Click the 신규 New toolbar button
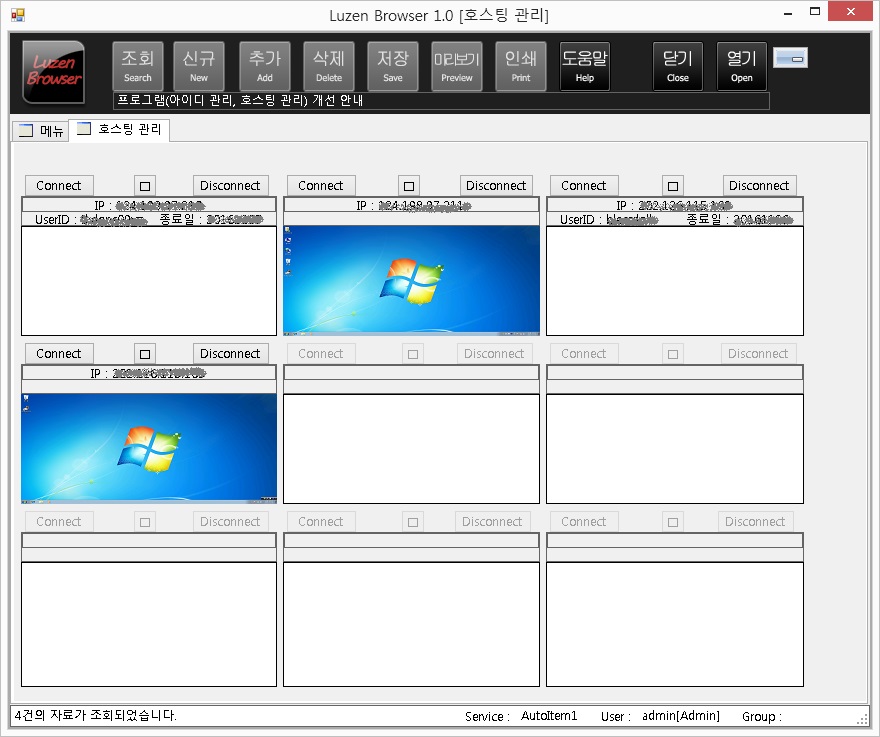880x737 pixels. click(x=199, y=66)
